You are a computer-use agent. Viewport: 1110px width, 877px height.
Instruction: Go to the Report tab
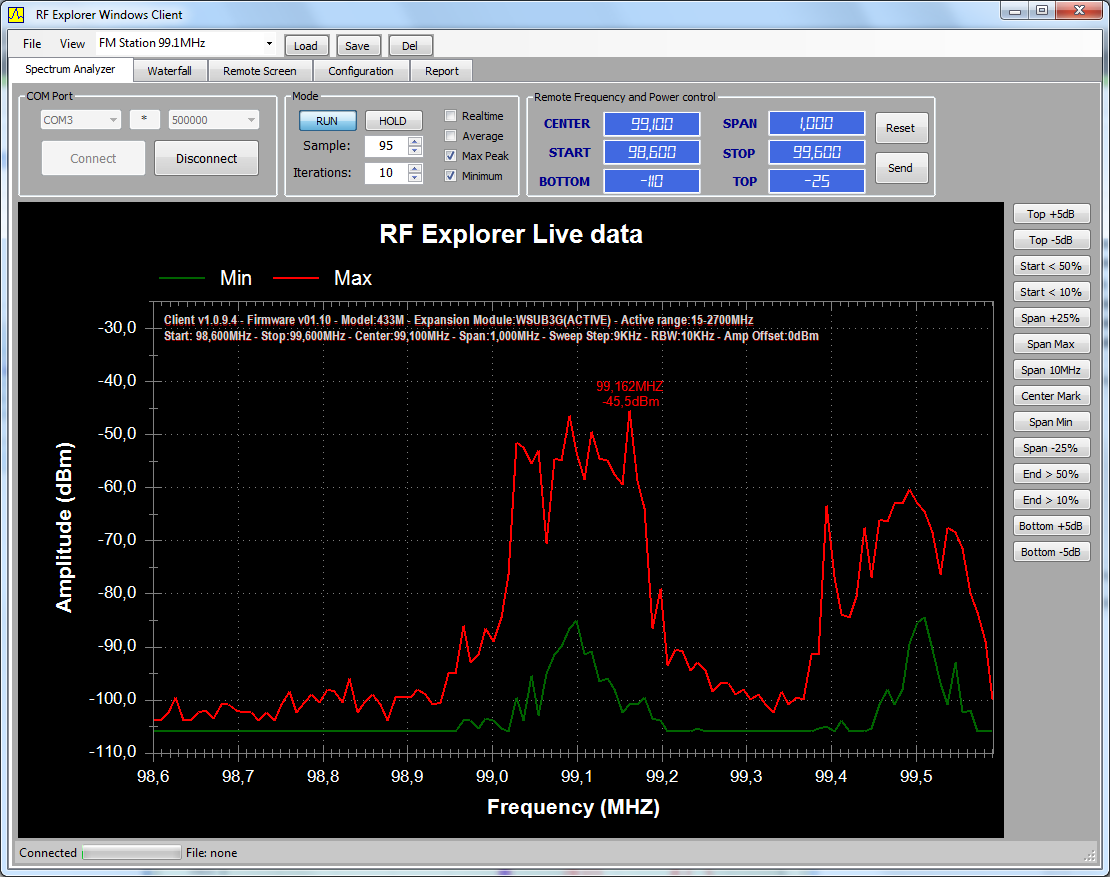pyautogui.click(x=442, y=71)
